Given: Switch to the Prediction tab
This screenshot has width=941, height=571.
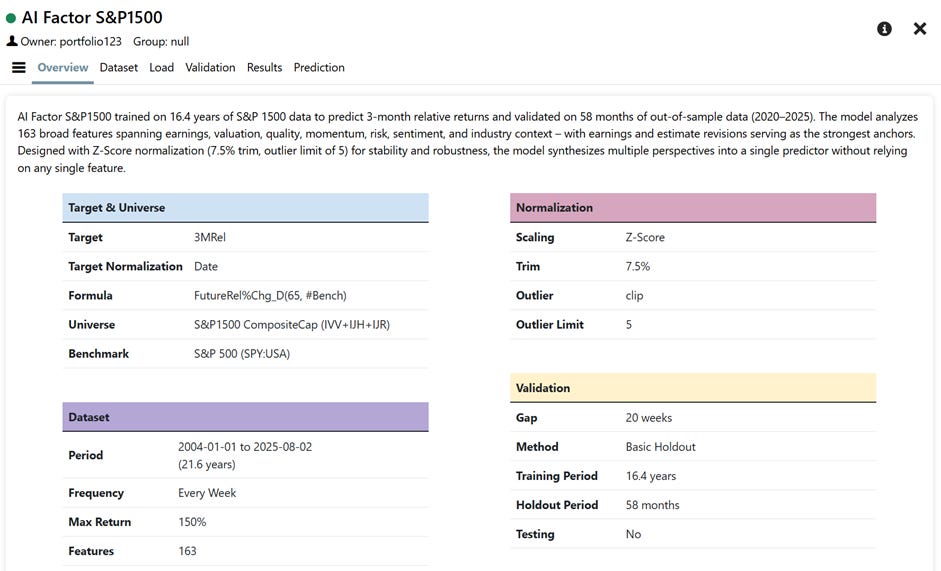Looking at the screenshot, I should tap(319, 67).
